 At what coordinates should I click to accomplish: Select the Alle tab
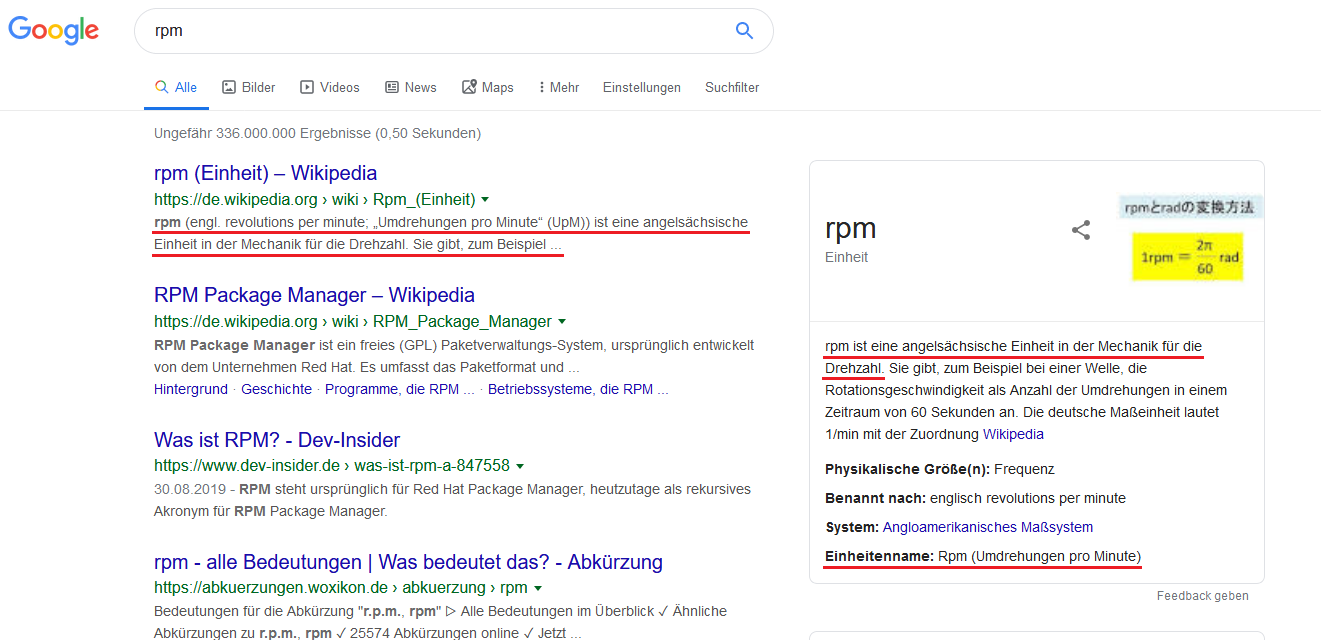tap(176, 88)
